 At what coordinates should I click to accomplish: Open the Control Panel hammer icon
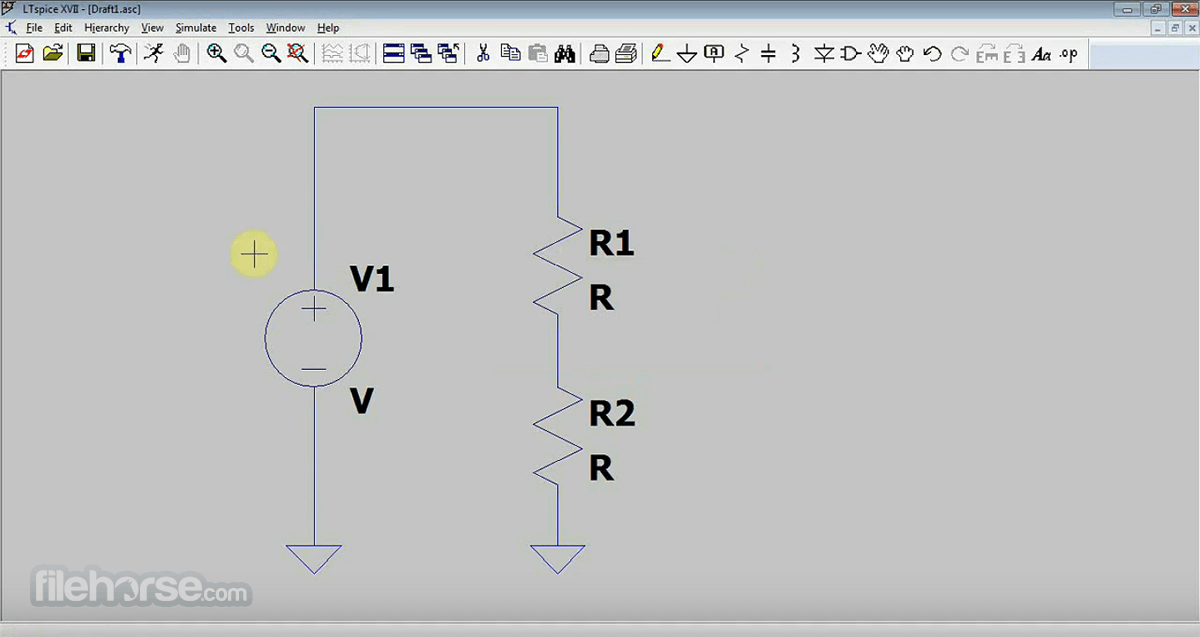(x=120, y=53)
